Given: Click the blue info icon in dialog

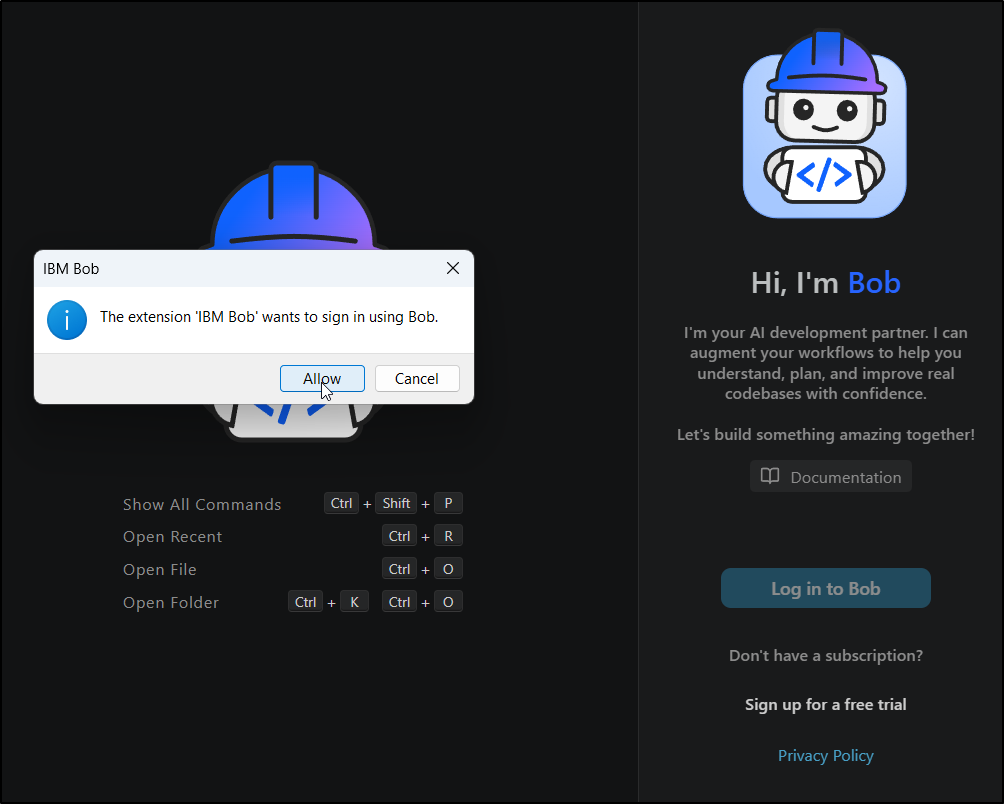Looking at the screenshot, I should pyautogui.click(x=67, y=319).
